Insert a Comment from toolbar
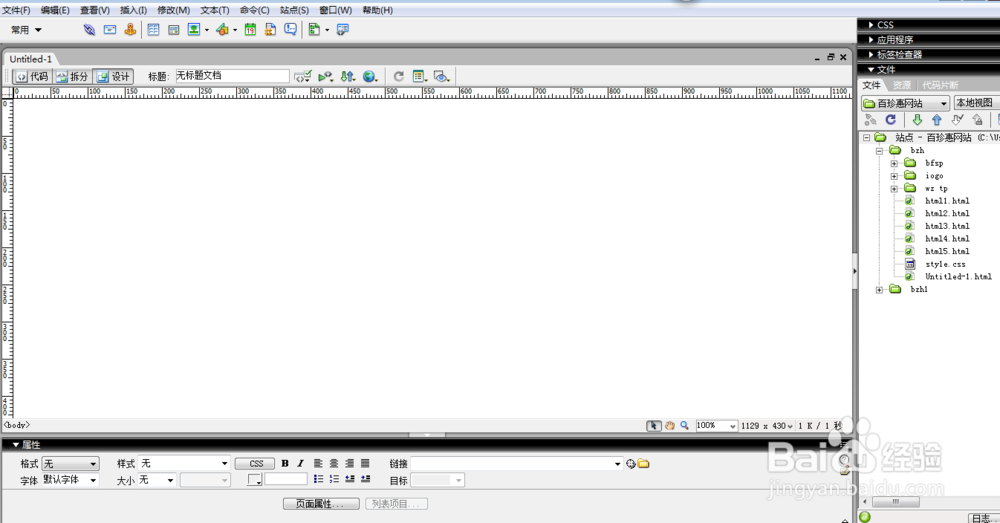This screenshot has width=1000, height=523. coord(291,29)
